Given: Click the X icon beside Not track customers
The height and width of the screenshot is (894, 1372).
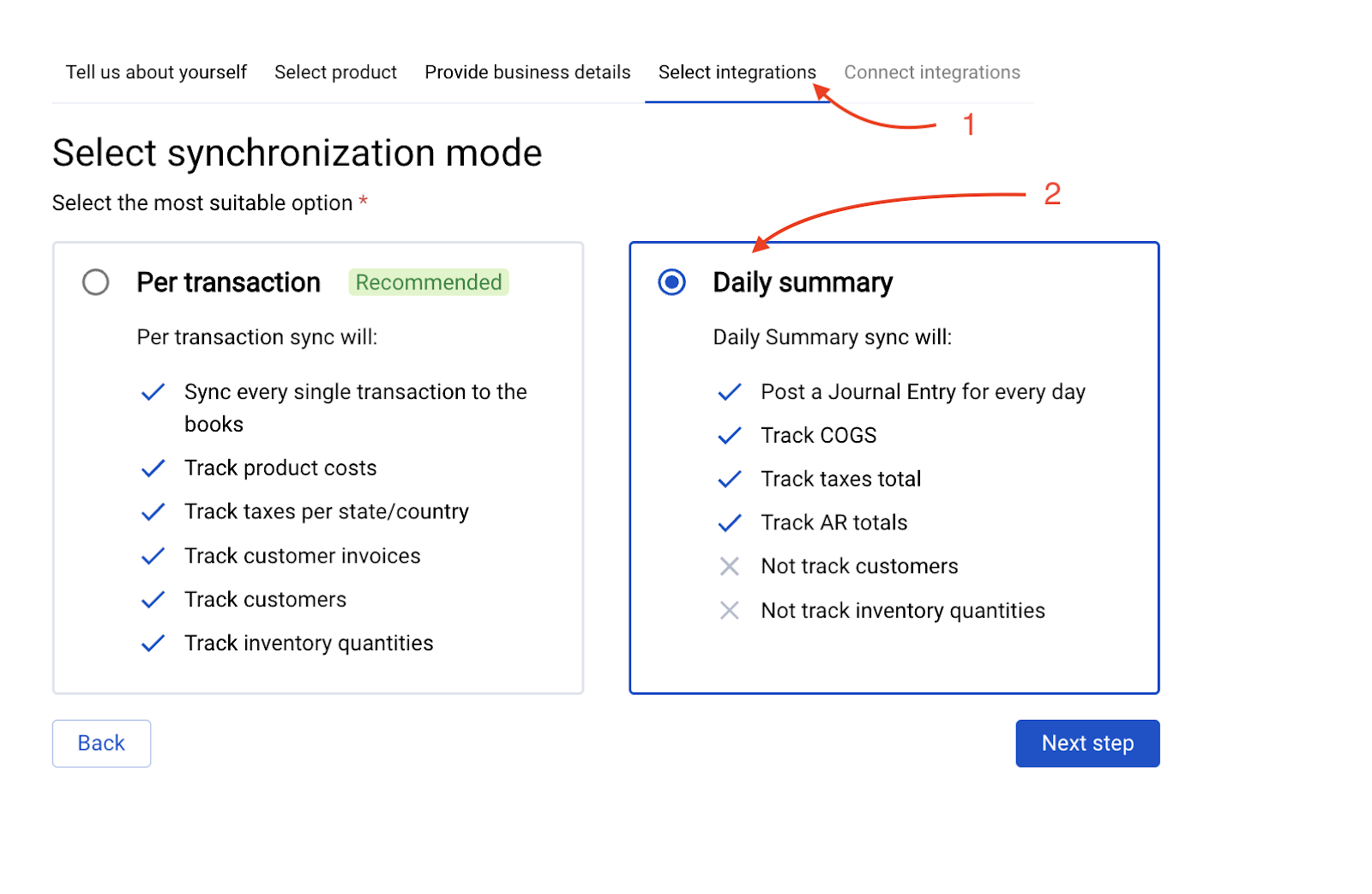Looking at the screenshot, I should click(730, 566).
